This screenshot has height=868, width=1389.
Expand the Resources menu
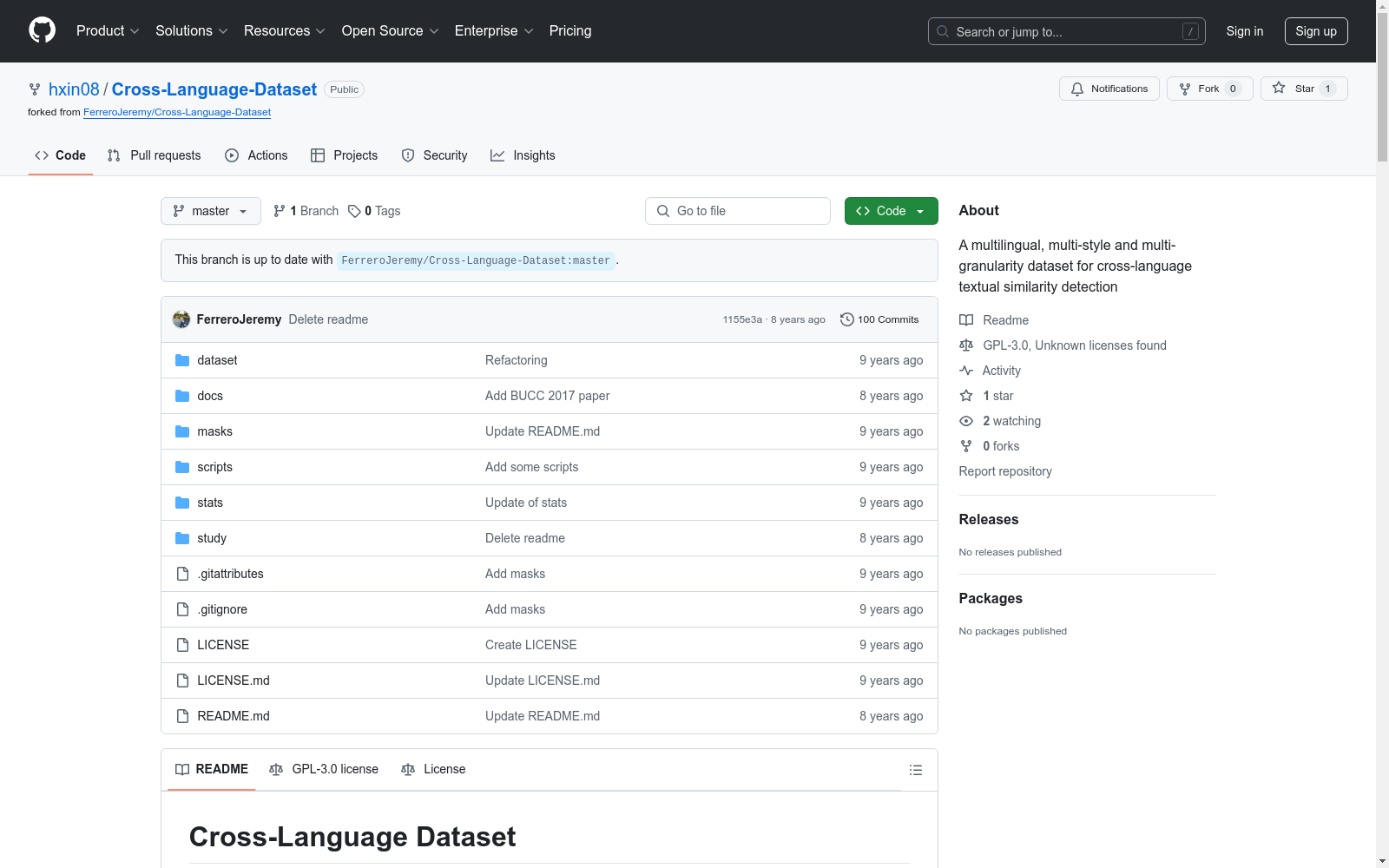tap(285, 31)
